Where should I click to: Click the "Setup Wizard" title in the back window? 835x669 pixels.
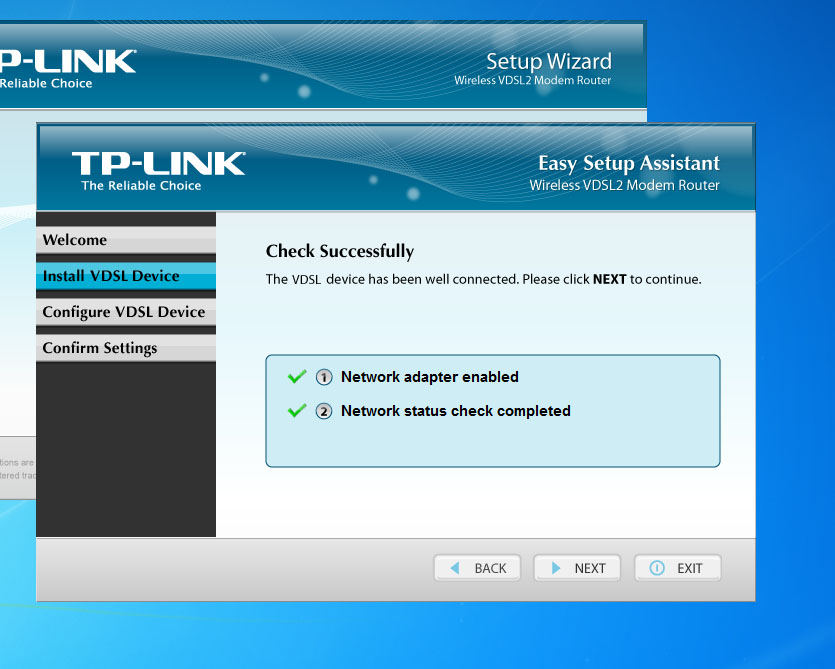click(549, 61)
